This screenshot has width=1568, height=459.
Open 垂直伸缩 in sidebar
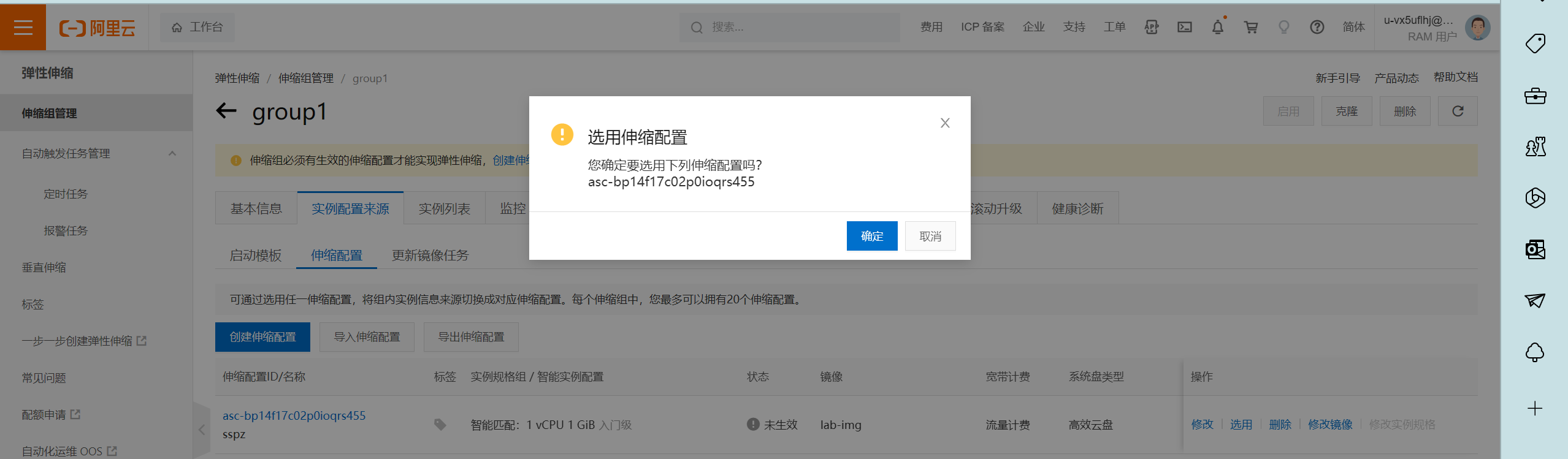pyautogui.click(x=44, y=267)
